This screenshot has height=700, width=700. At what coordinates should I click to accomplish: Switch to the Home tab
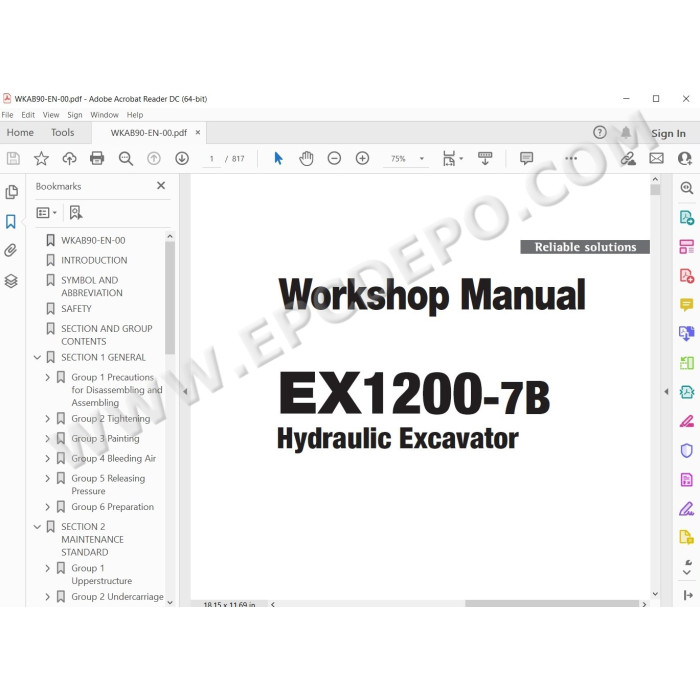pos(20,133)
